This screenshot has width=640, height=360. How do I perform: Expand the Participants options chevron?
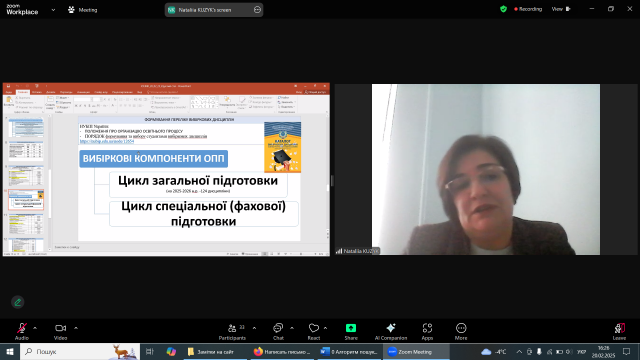254,328
